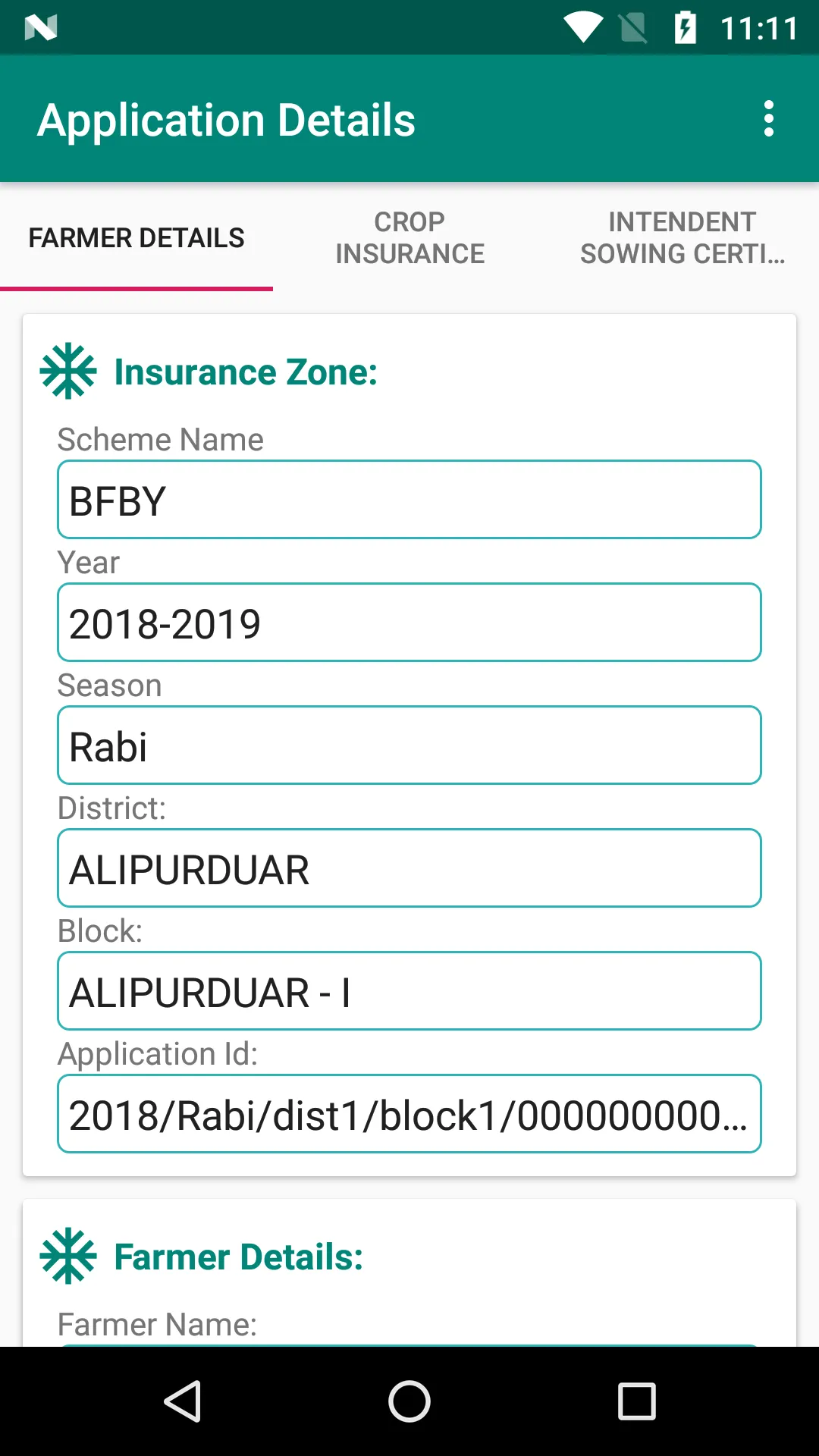819x1456 pixels.
Task: Open the Intendent Sowing Certificate tab
Action: click(682, 238)
